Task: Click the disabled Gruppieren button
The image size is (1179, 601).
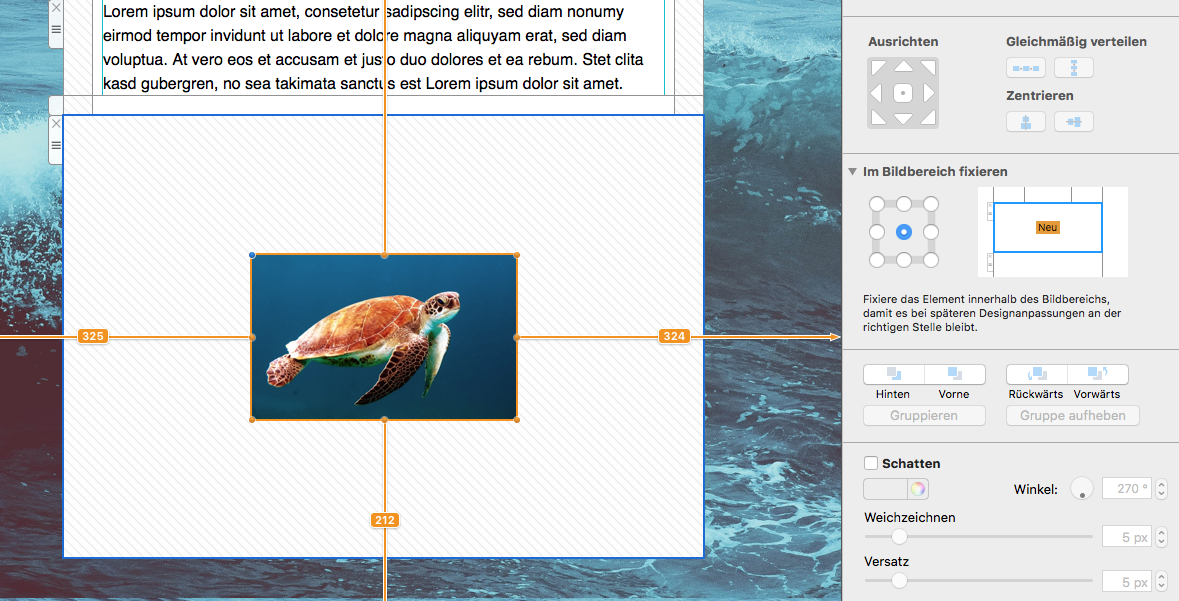Action: click(x=924, y=415)
